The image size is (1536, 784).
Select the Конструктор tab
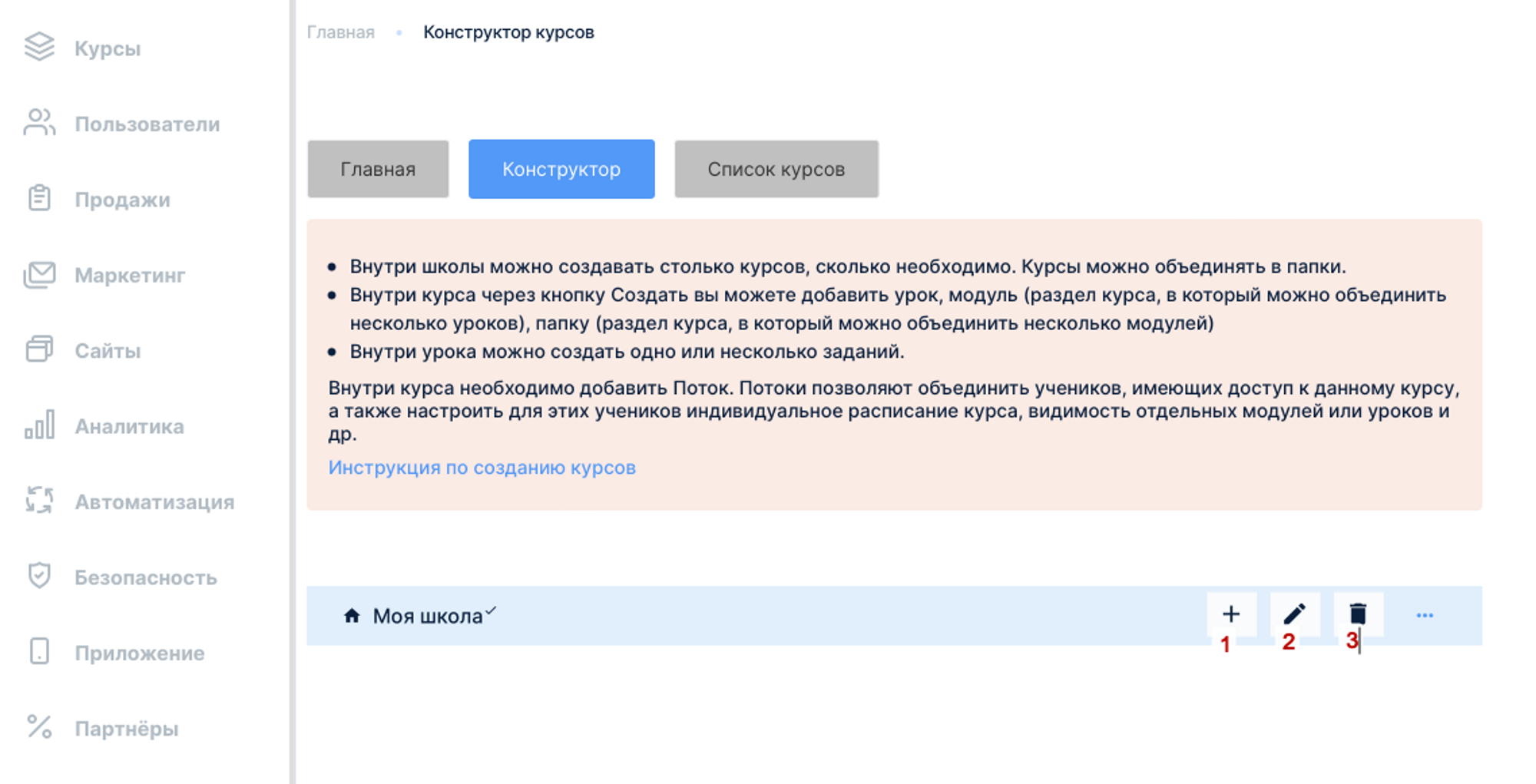tap(561, 169)
